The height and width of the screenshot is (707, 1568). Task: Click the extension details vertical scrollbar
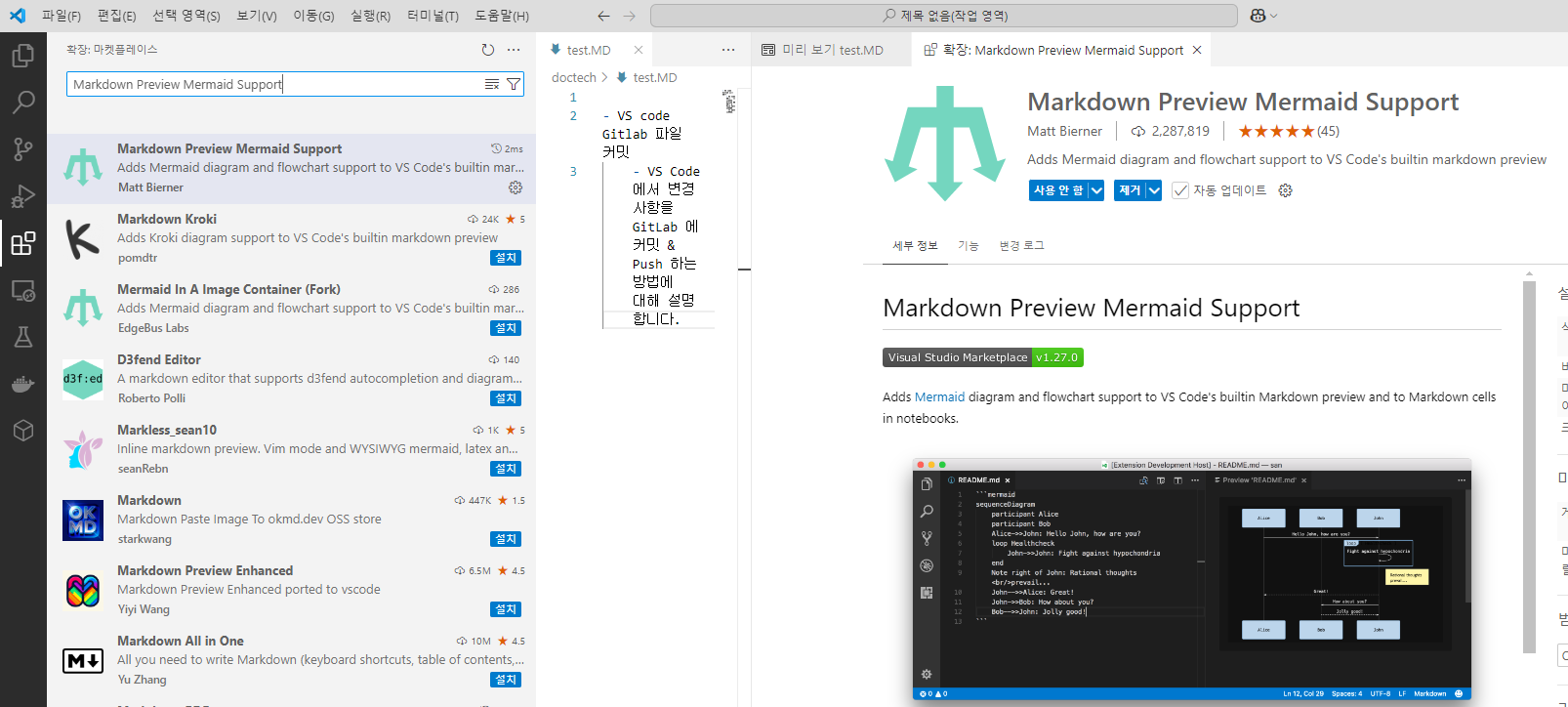pos(1529,467)
